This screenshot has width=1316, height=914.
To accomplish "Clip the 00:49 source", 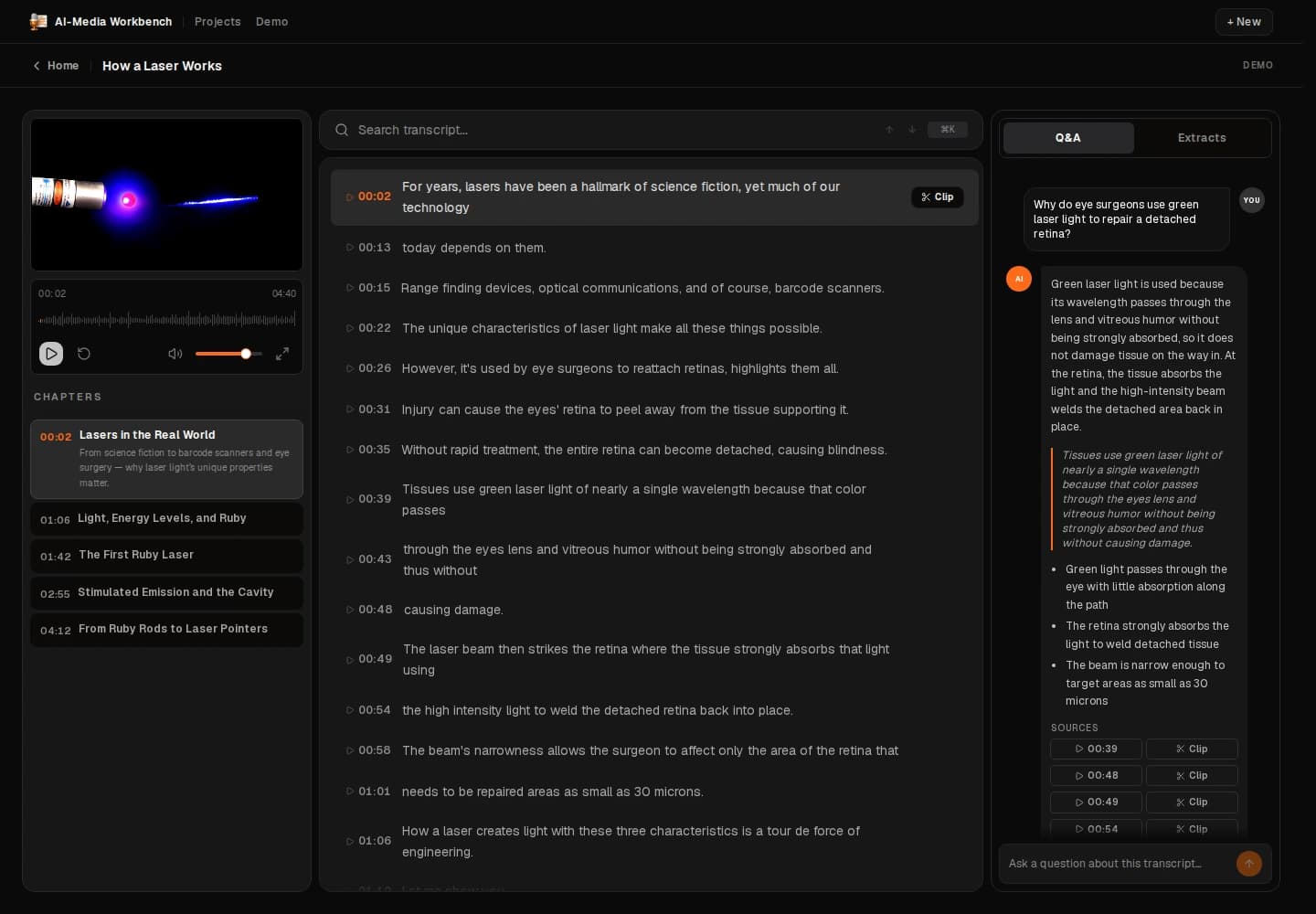I will [x=1192, y=802].
